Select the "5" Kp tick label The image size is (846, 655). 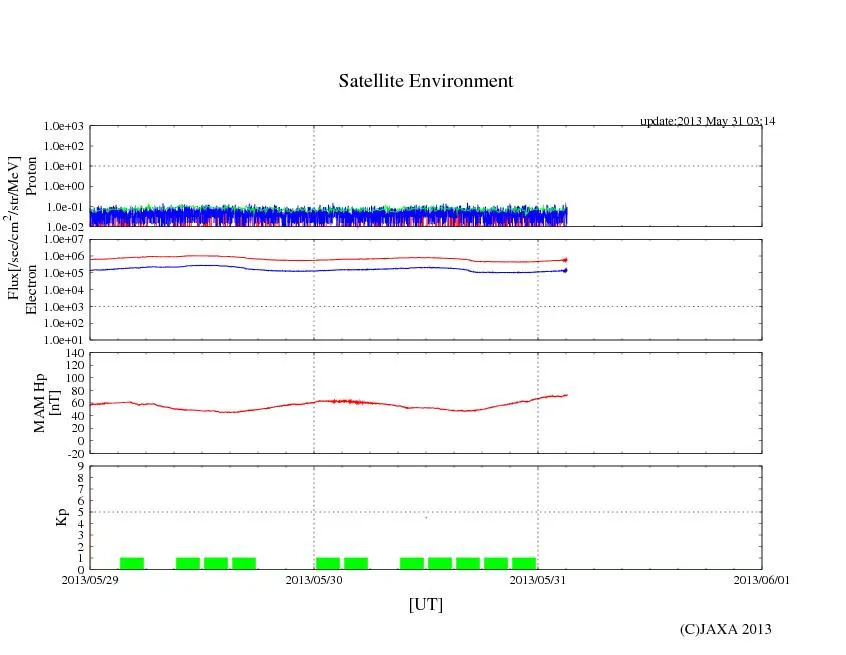(x=81, y=512)
